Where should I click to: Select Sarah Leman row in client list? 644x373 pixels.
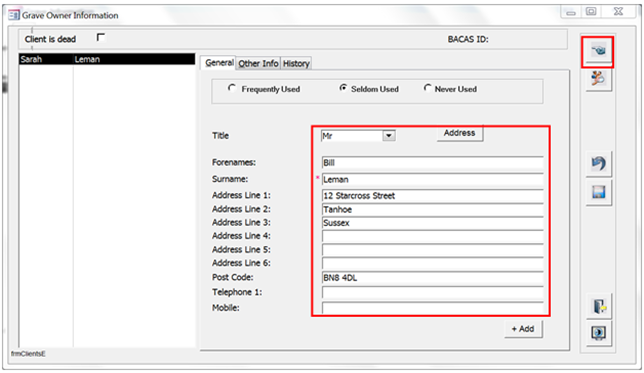(x=107, y=59)
